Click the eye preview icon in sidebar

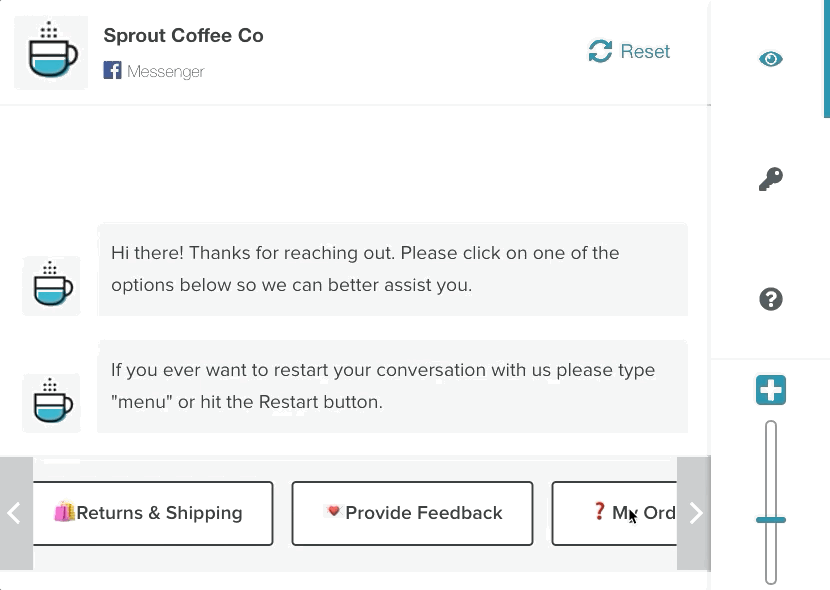pyautogui.click(x=770, y=59)
